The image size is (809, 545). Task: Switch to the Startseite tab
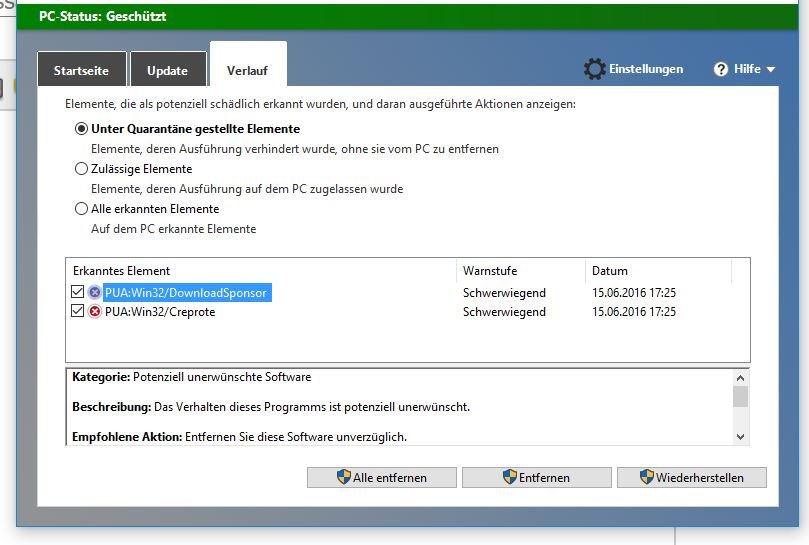(x=82, y=69)
